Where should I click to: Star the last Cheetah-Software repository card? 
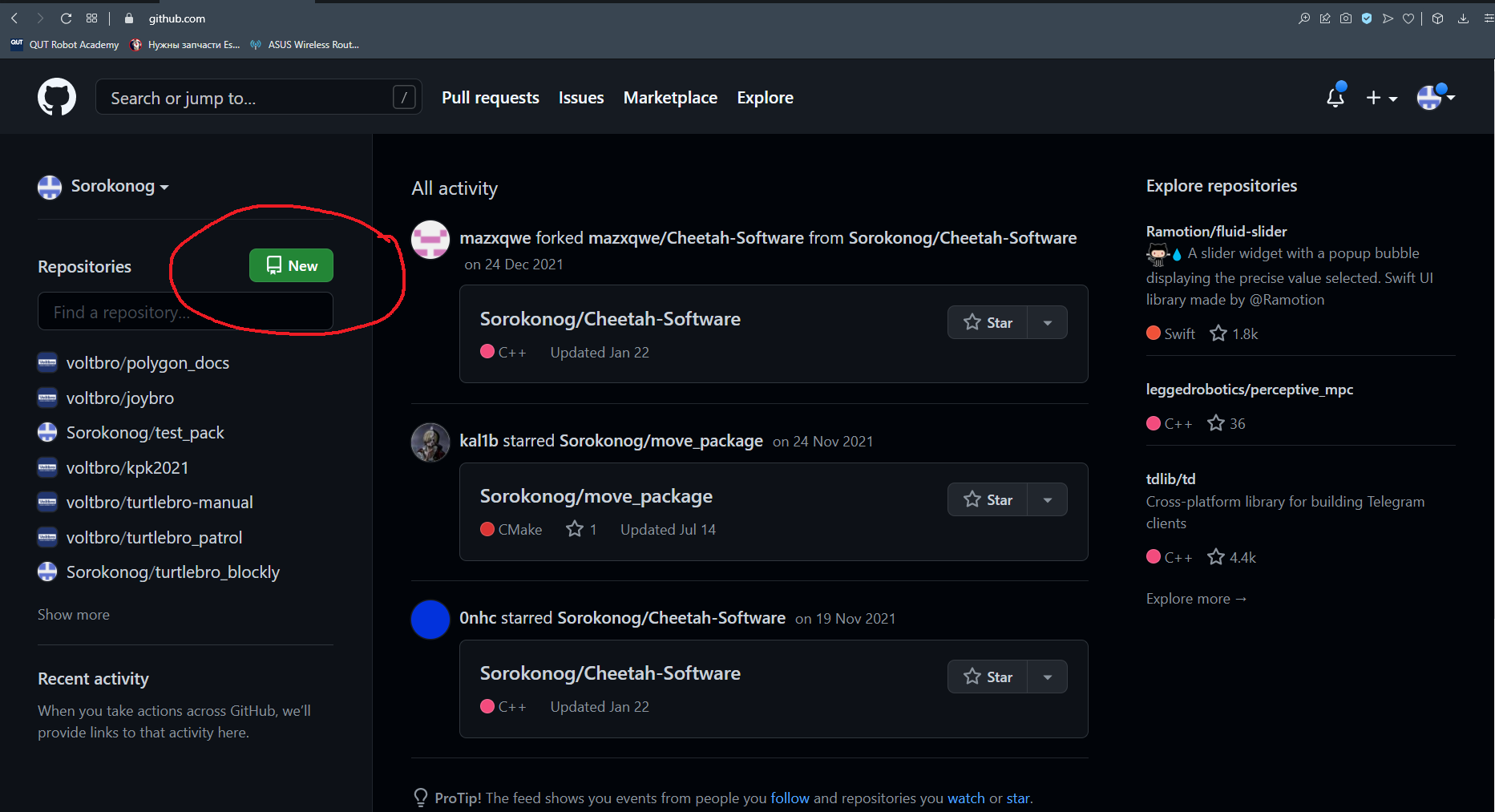[x=988, y=677]
